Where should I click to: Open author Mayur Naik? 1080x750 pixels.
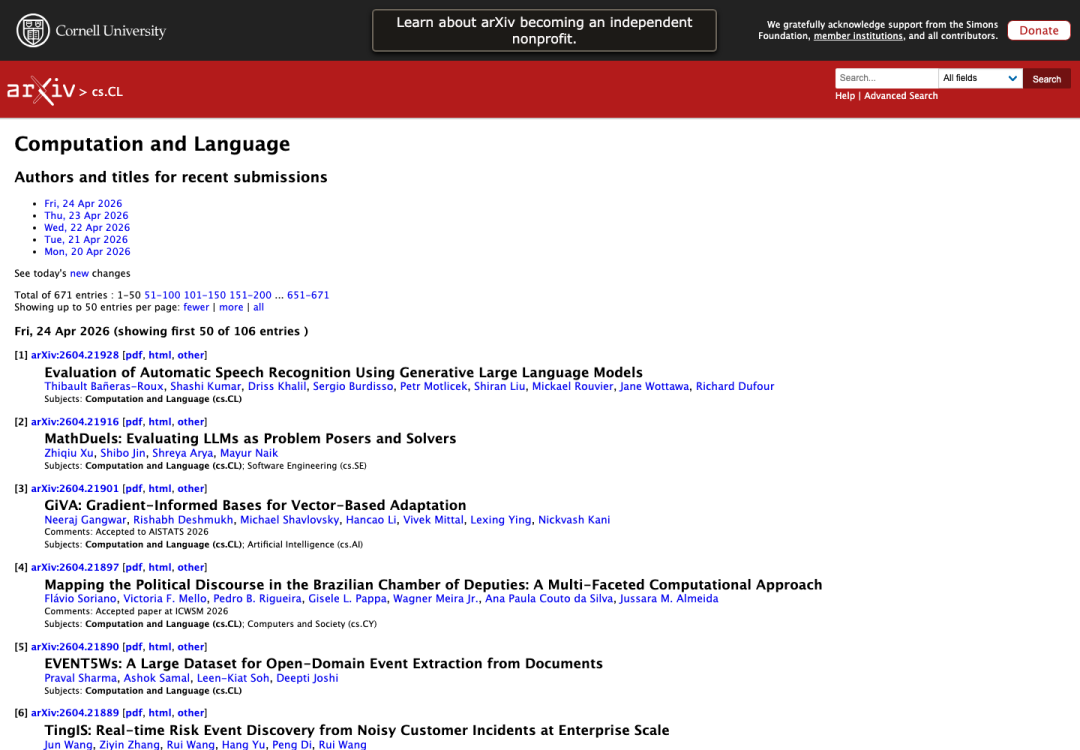click(x=249, y=453)
